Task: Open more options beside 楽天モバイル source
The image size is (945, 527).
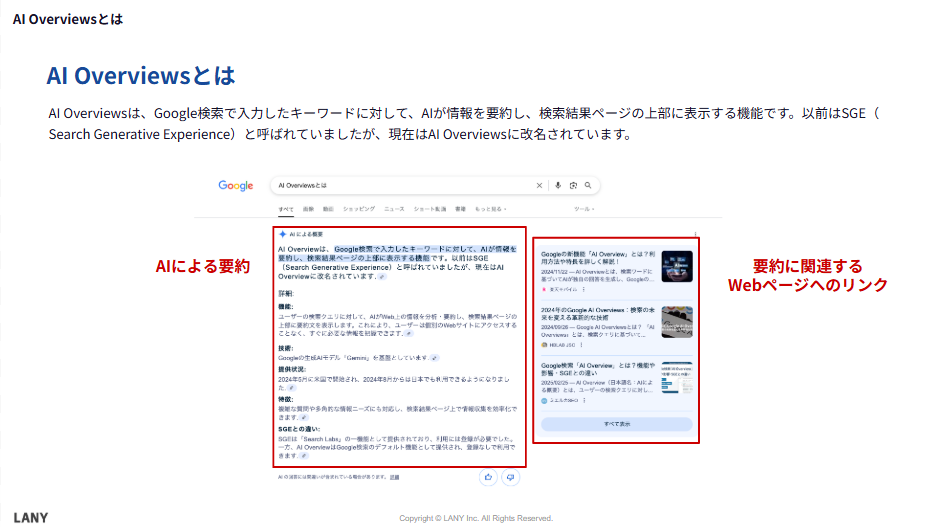Action: (x=583, y=289)
